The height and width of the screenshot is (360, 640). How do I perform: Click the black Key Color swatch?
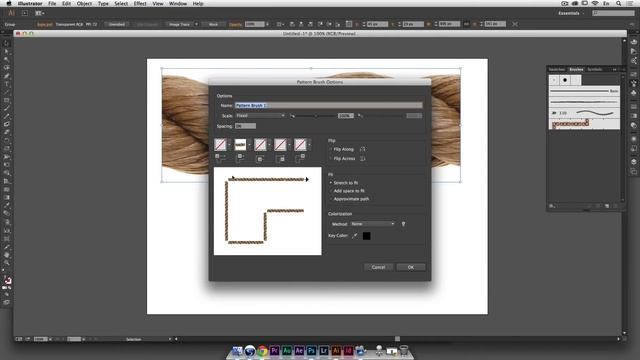pos(367,236)
